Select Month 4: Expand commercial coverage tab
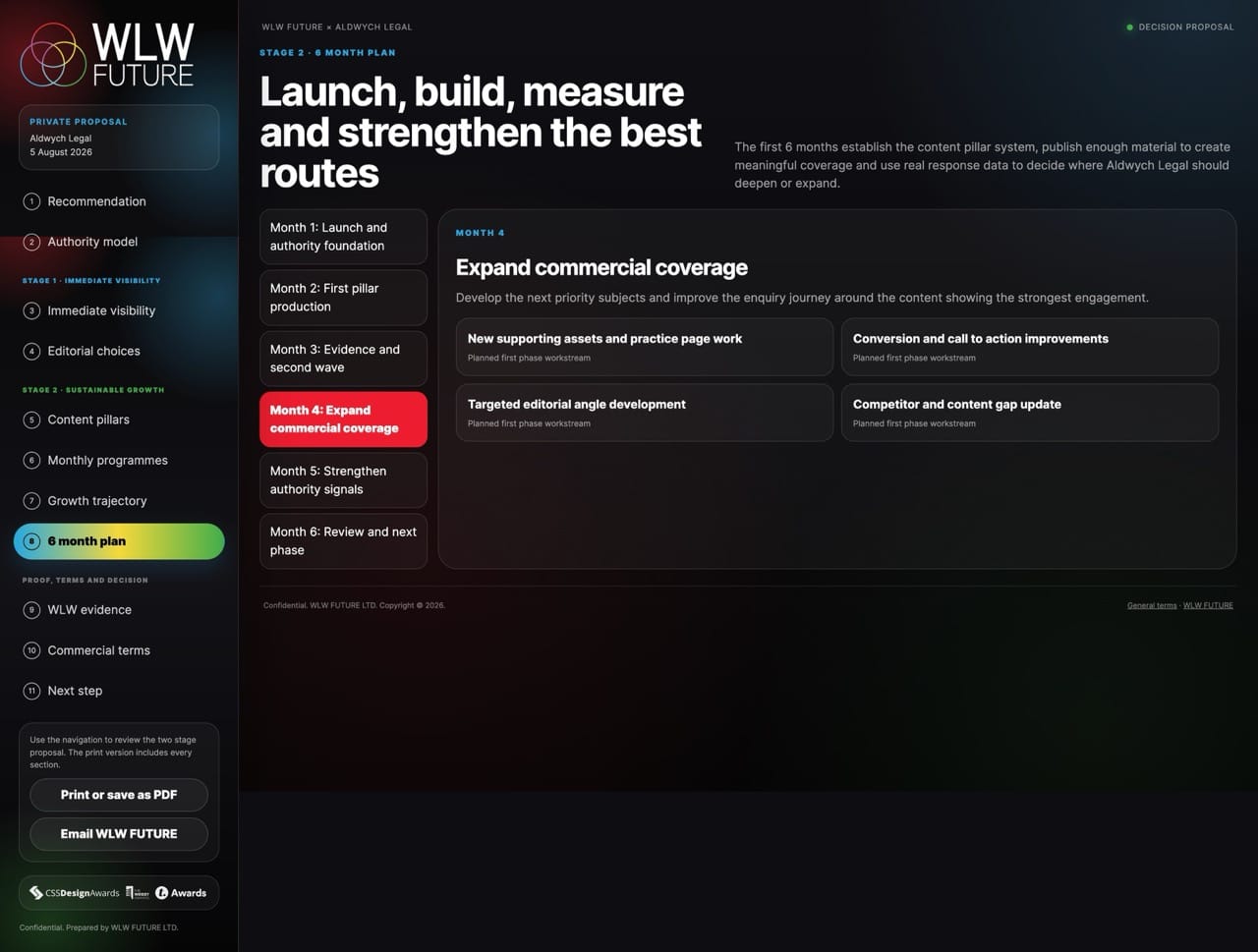 click(343, 420)
